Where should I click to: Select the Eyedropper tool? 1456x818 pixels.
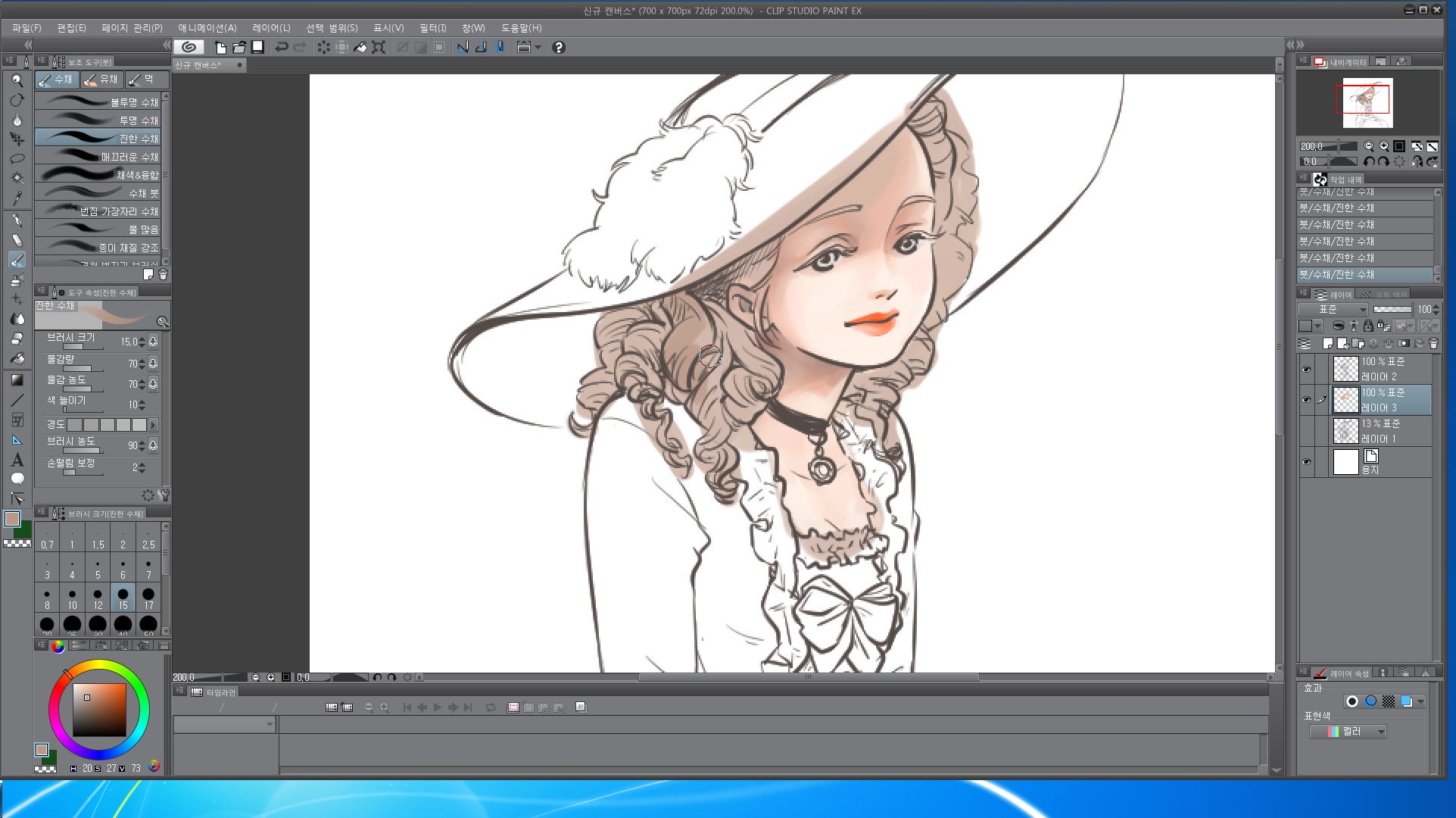(x=17, y=198)
